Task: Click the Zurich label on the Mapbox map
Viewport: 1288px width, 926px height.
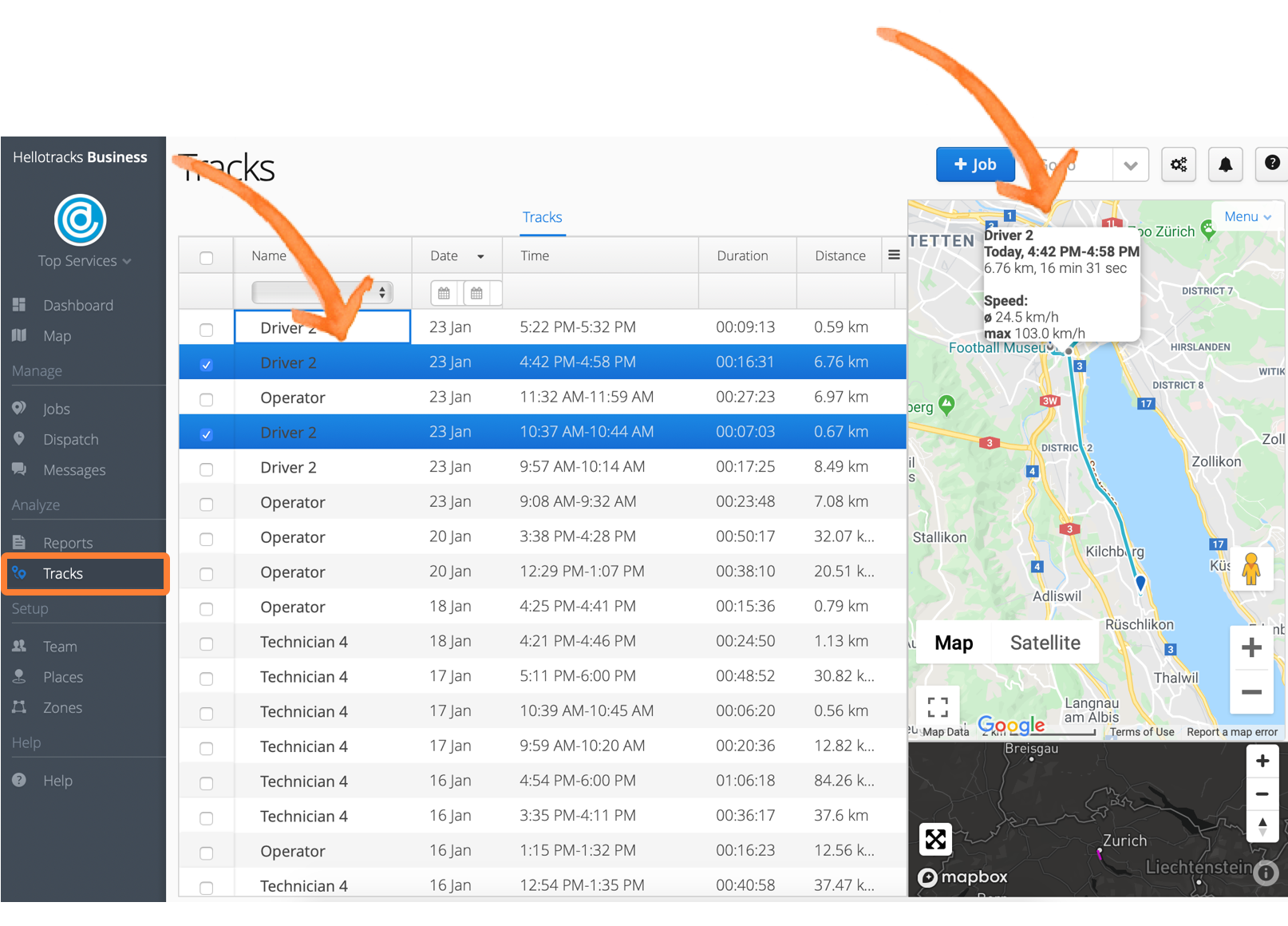Action: pyautogui.click(x=1124, y=841)
